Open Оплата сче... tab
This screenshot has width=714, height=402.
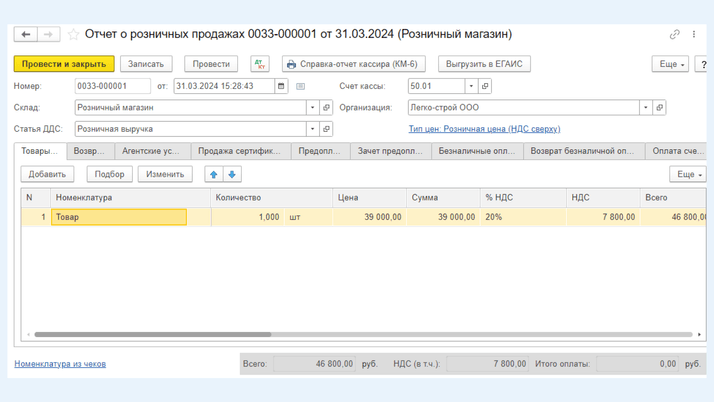(676, 151)
